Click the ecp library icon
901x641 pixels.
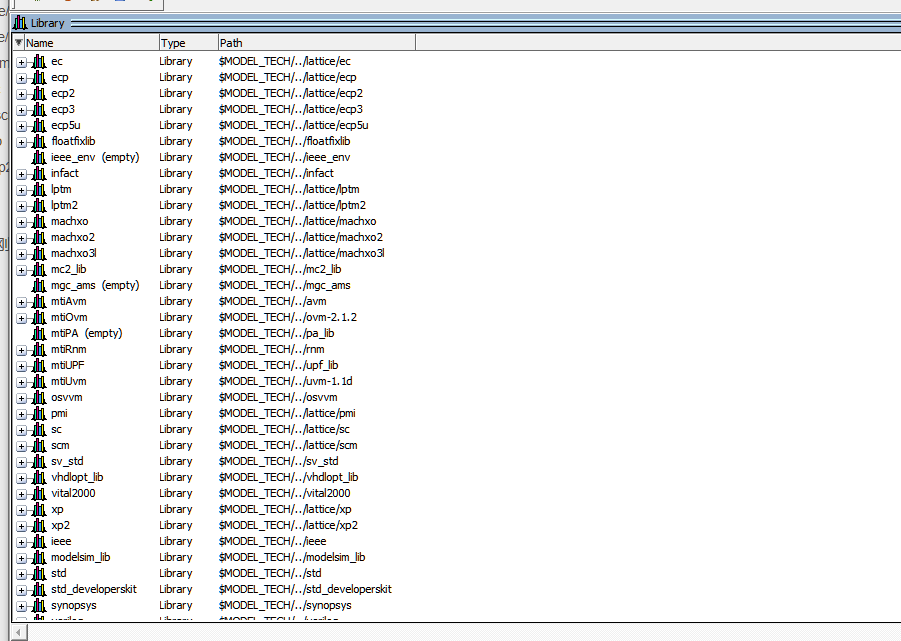(x=39, y=77)
